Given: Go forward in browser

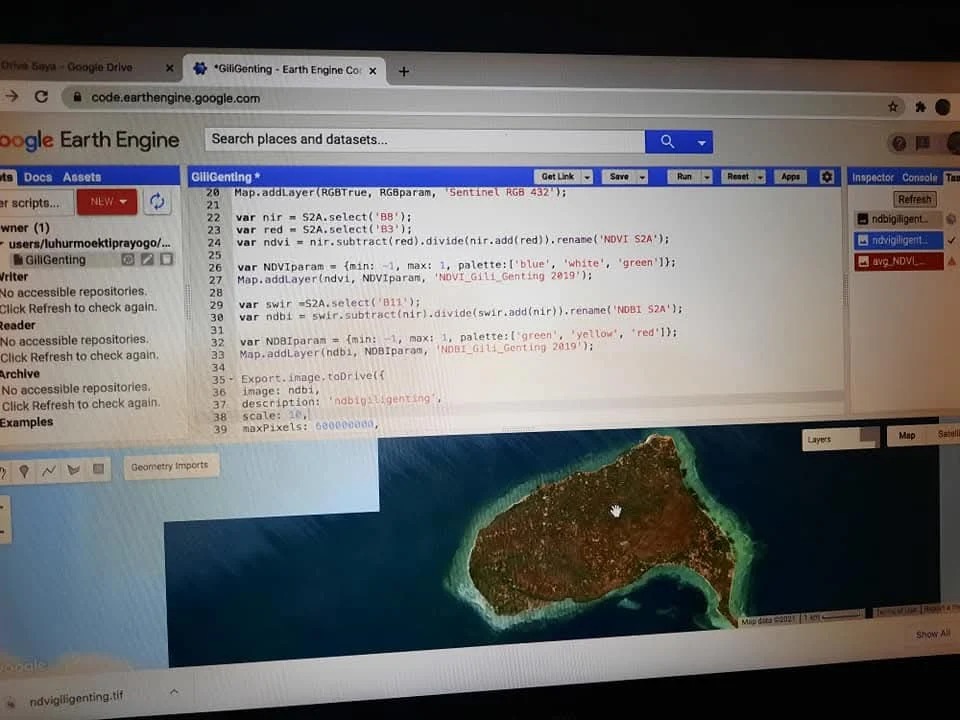Looking at the screenshot, I should click(x=12, y=96).
